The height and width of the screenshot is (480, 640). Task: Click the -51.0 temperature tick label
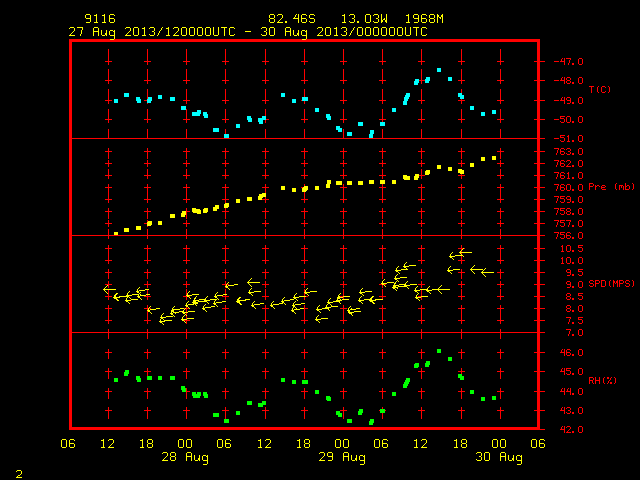pos(568,139)
